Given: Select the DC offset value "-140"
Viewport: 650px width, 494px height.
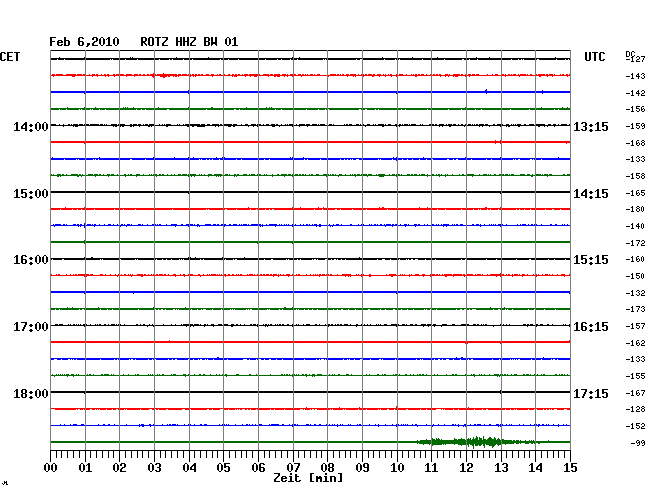Looking at the screenshot, I should (x=635, y=226).
